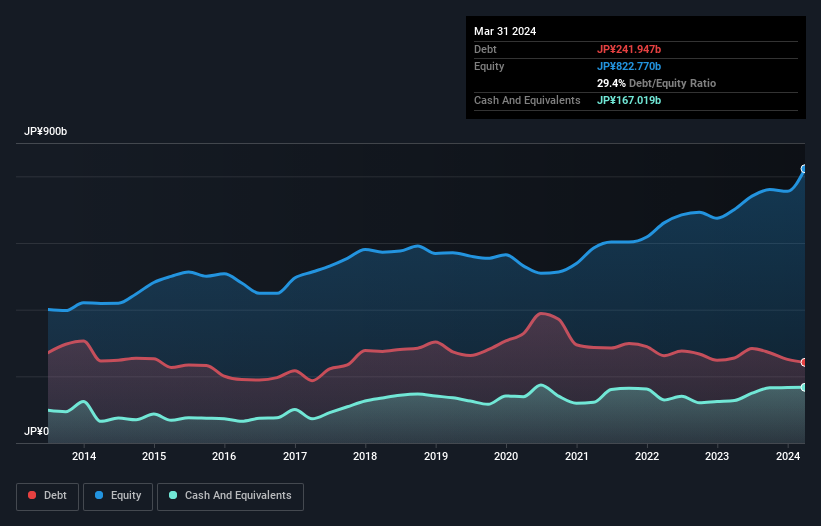Click the JP¥167.019b cash value
Image resolution: width=821 pixels, height=526 pixels.
click(x=629, y=100)
